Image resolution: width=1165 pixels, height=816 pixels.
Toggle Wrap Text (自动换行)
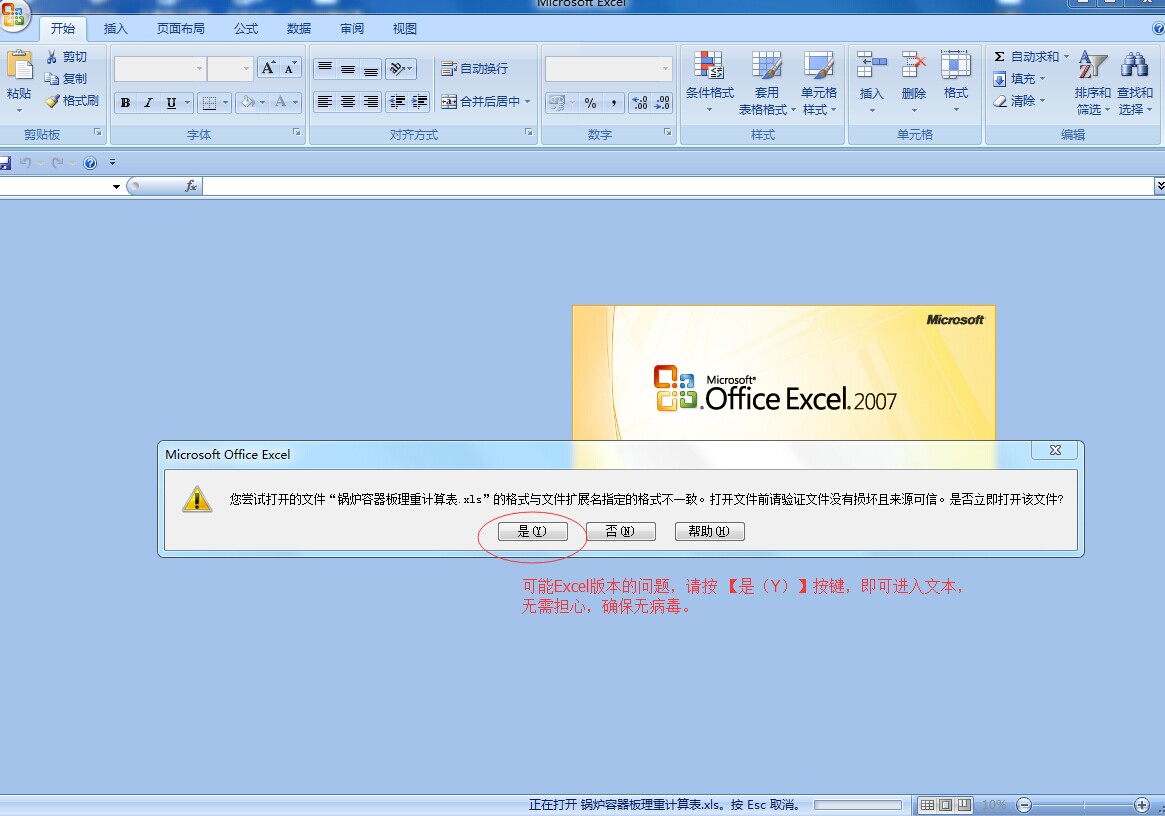[x=474, y=68]
